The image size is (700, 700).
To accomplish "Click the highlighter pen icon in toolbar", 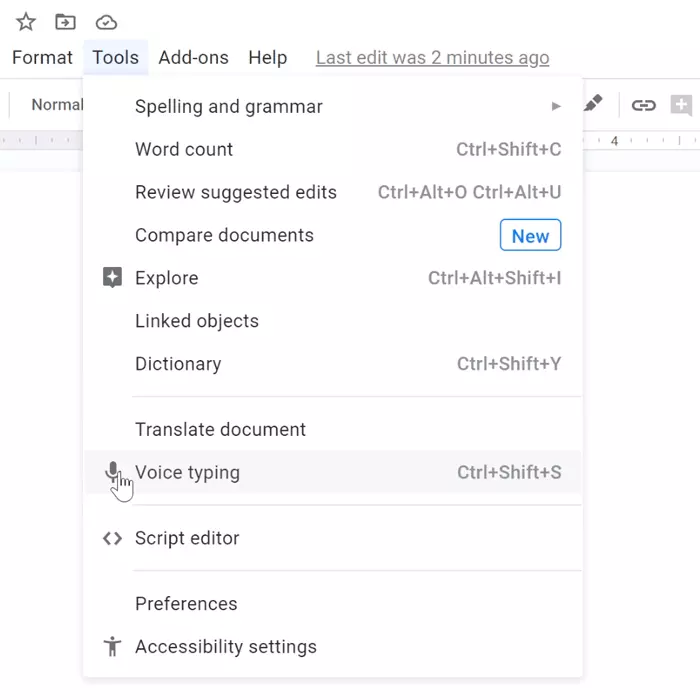I will tap(593, 103).
